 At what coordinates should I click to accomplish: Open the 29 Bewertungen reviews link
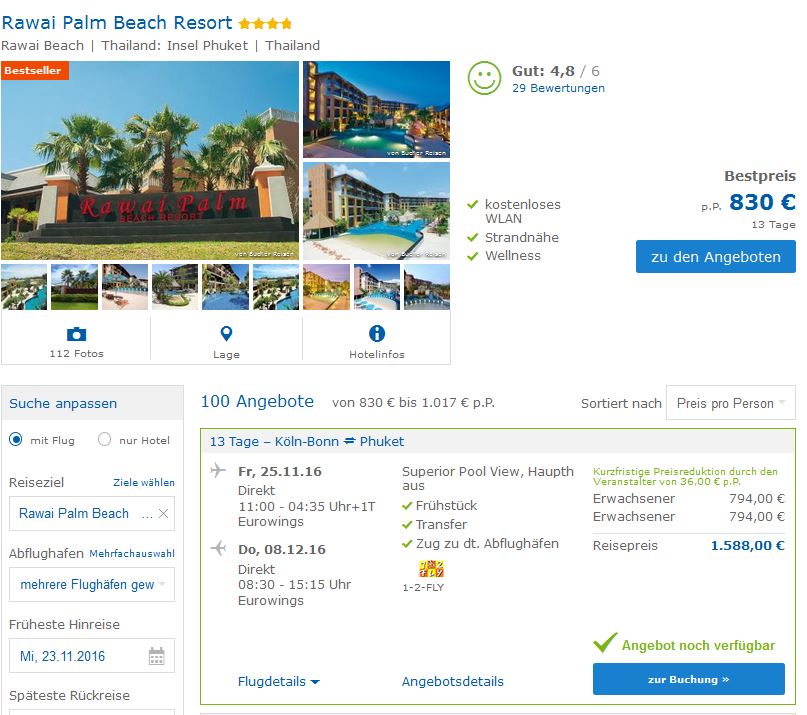(x=558, y=88)
